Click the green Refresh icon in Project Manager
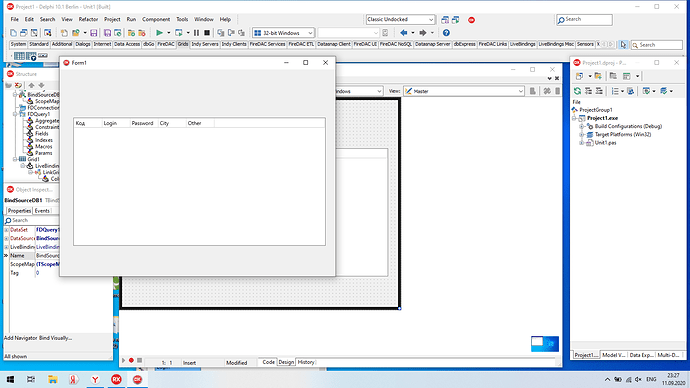690x388 pixels. 577,91
